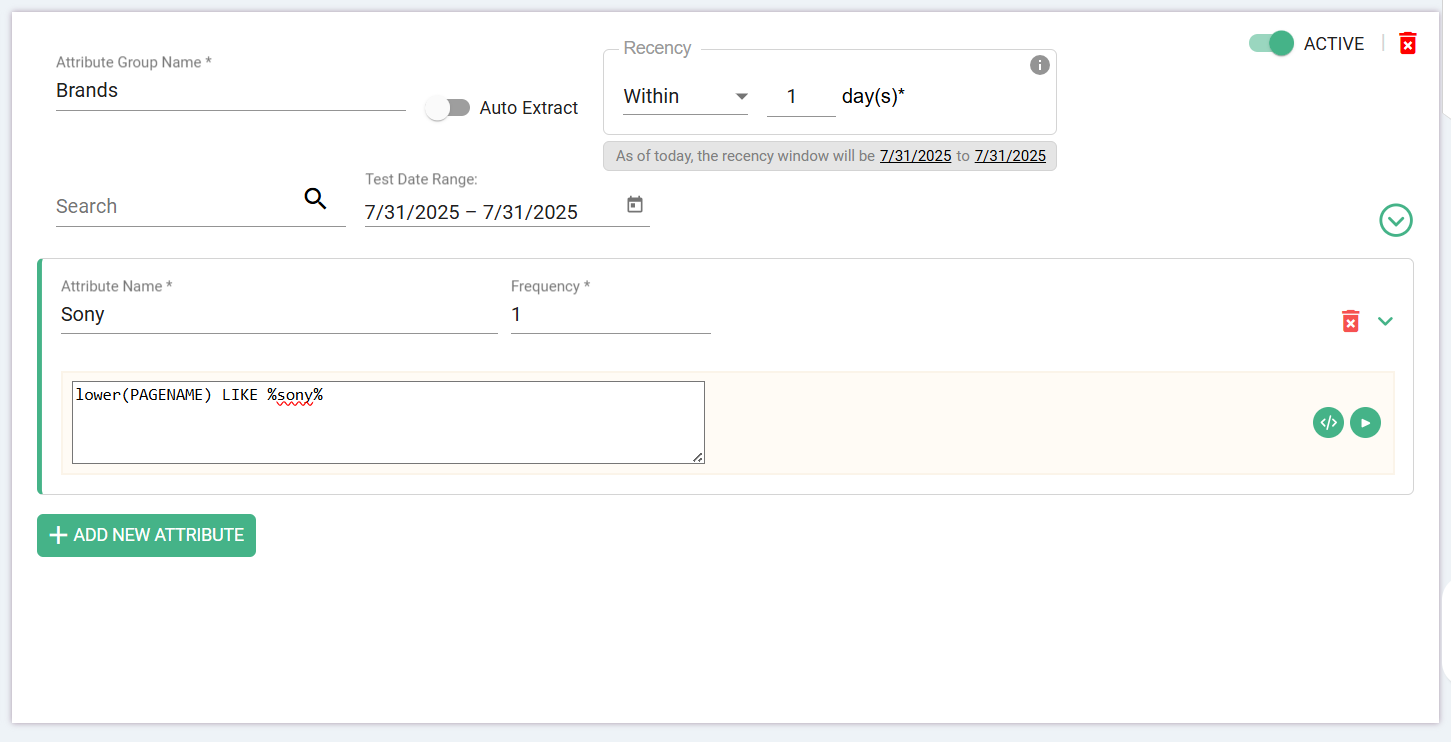Click the recency window start date link

[x=915, y=156]
